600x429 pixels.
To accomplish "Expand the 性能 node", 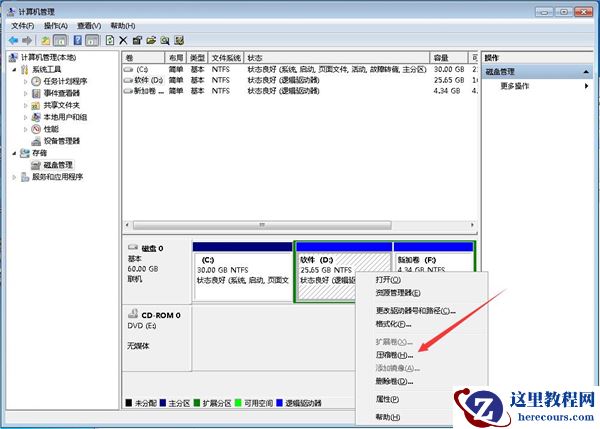I will coord(26,129).
